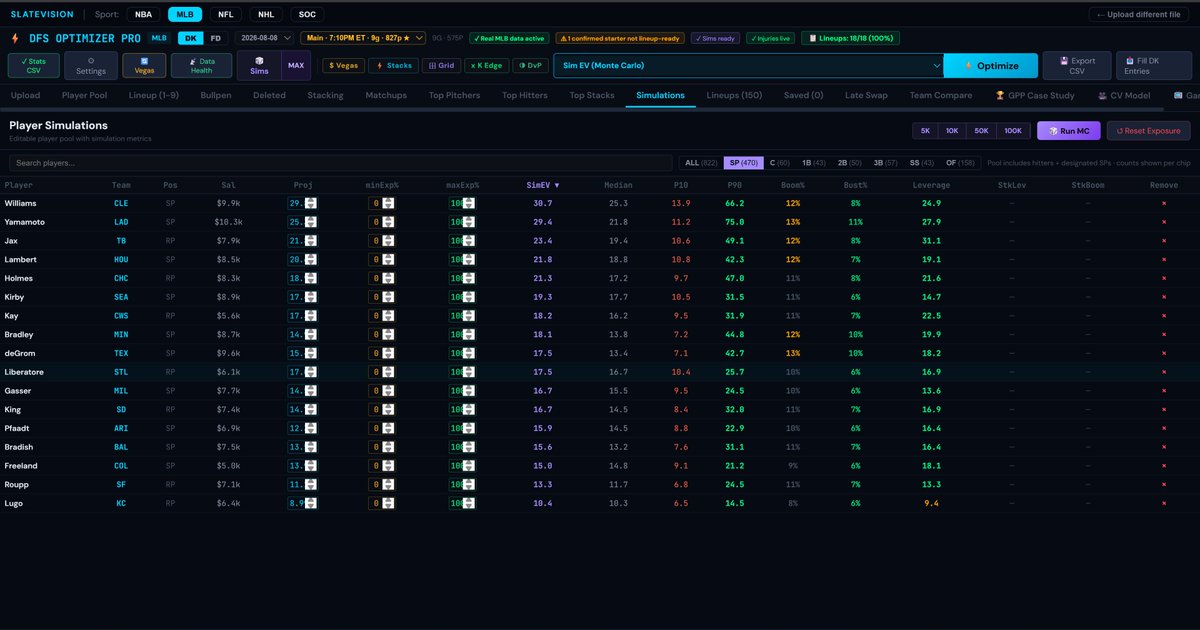Remove Yamamoto from player pool
Viewport: 1200px width, 630px height.
click(x=1164, y=222)
